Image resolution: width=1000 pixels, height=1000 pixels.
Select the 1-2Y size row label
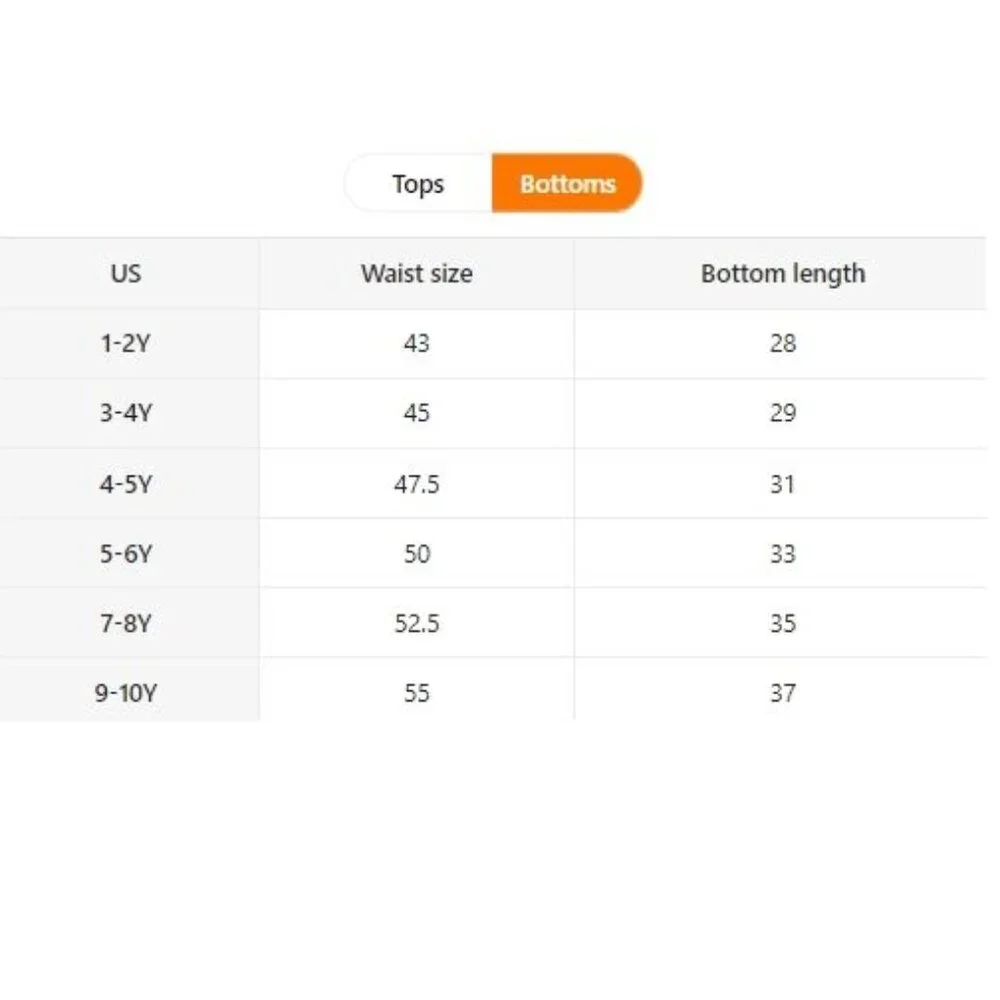pos(126,344)
